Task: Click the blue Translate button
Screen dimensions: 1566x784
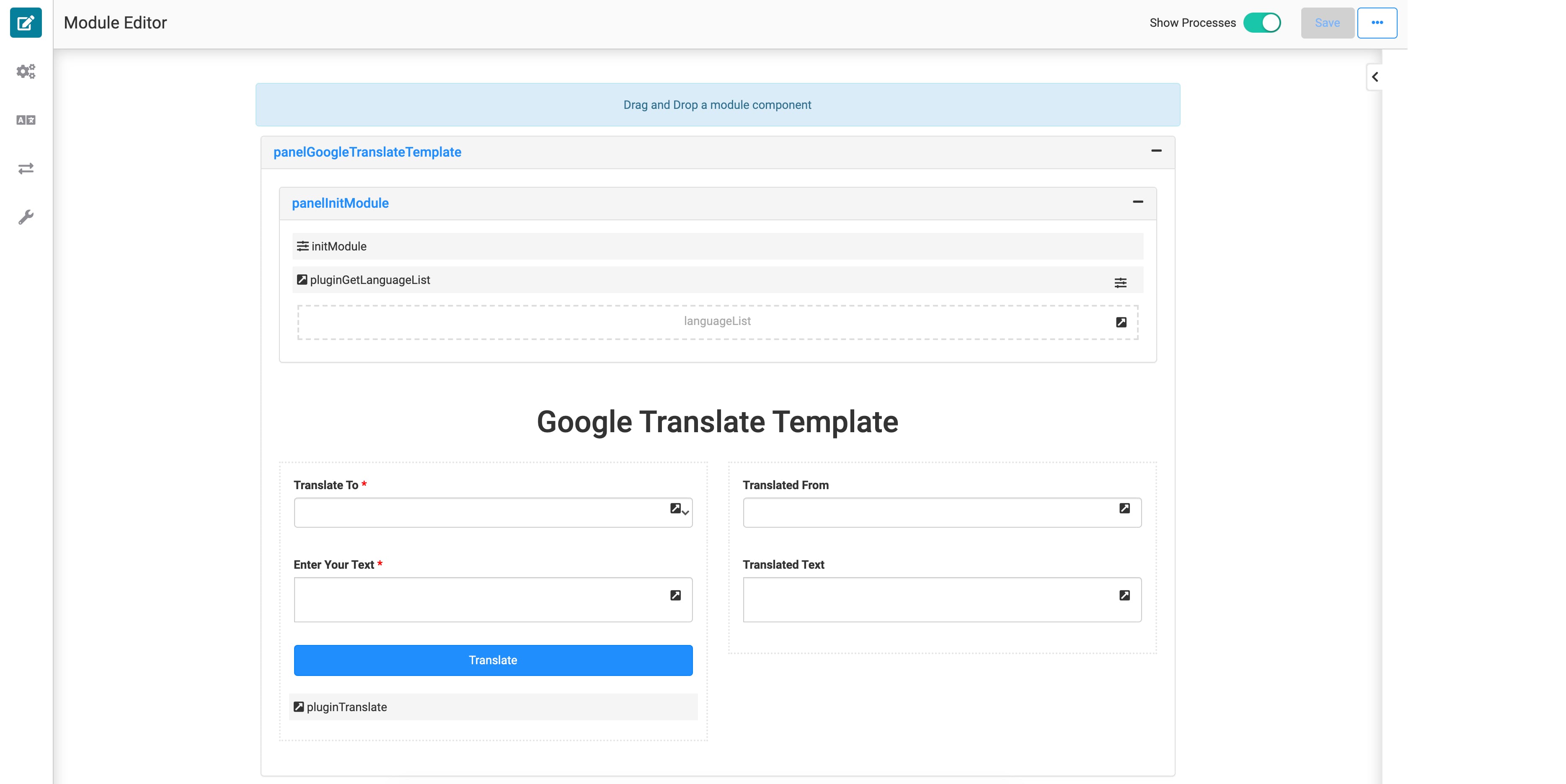Action: coord(493,660)
